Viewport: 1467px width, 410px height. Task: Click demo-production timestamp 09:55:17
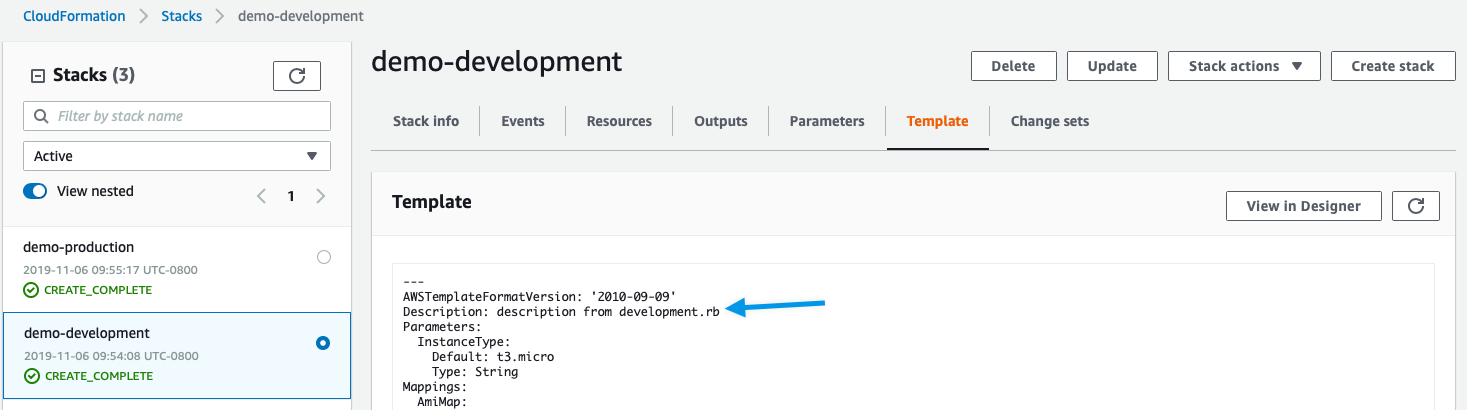pyautogui.click(x=111, y=270)
